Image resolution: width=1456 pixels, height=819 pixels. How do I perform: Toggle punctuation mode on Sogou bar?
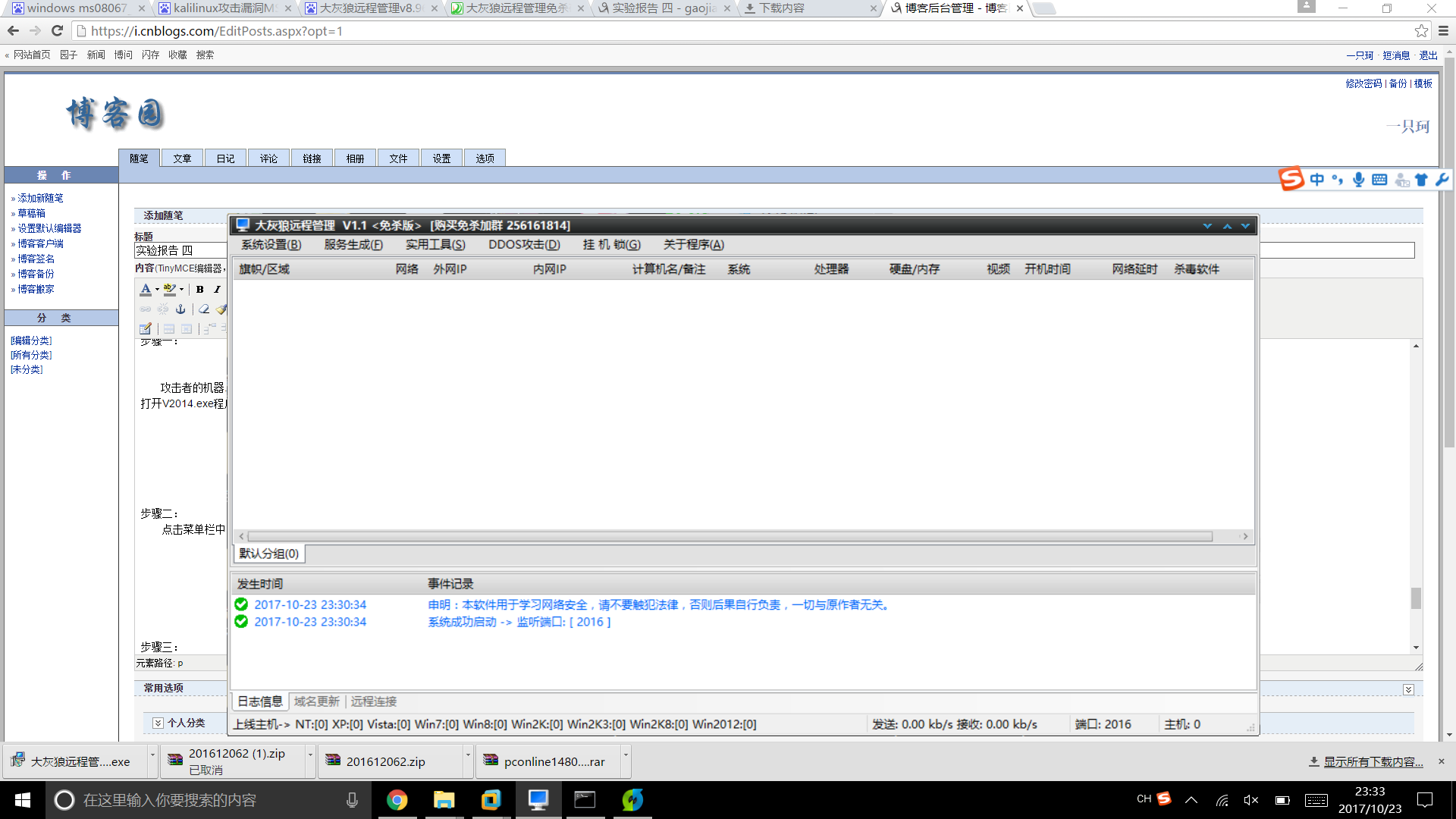1337,180
